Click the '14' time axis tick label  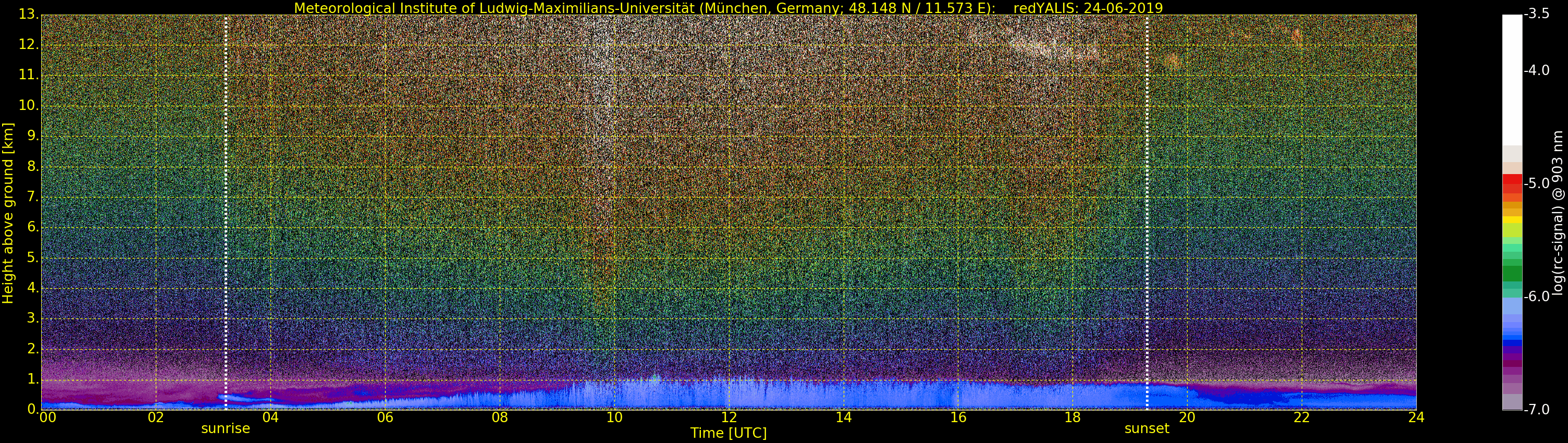point(844,417)
